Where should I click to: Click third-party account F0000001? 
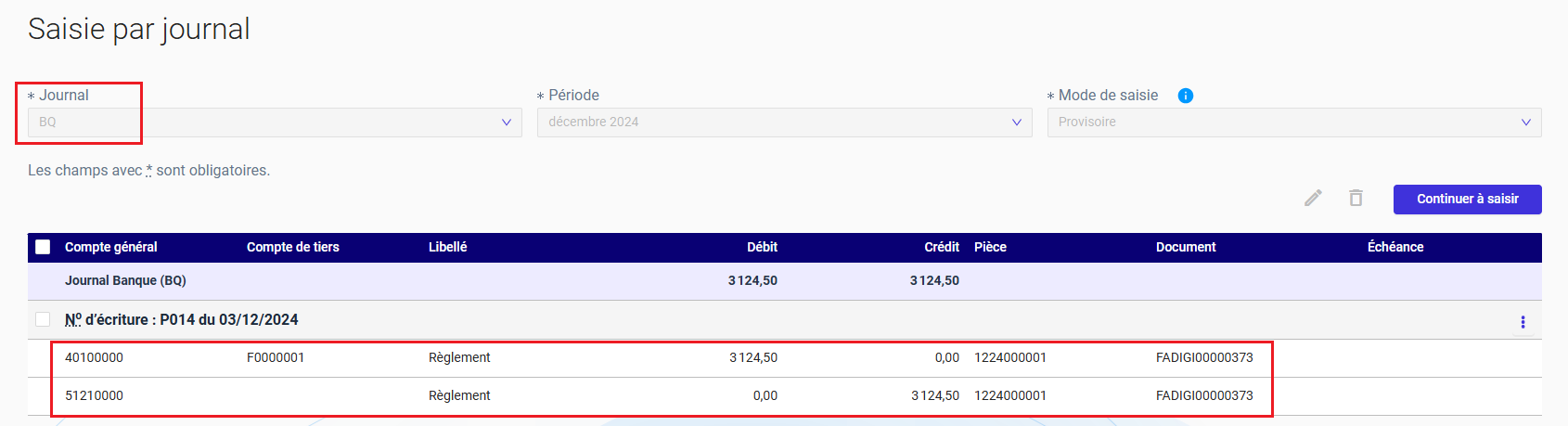pyautogui.click(x=276, y=358)
